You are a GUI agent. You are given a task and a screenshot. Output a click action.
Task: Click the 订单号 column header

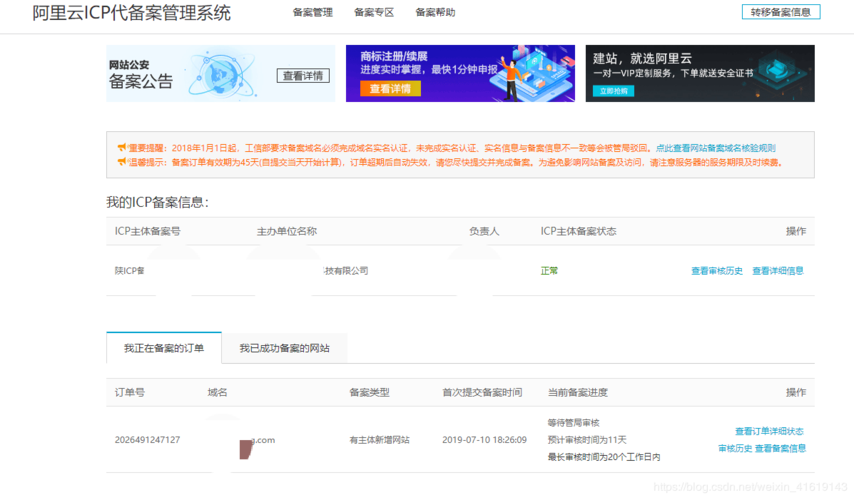coord(130,393)
